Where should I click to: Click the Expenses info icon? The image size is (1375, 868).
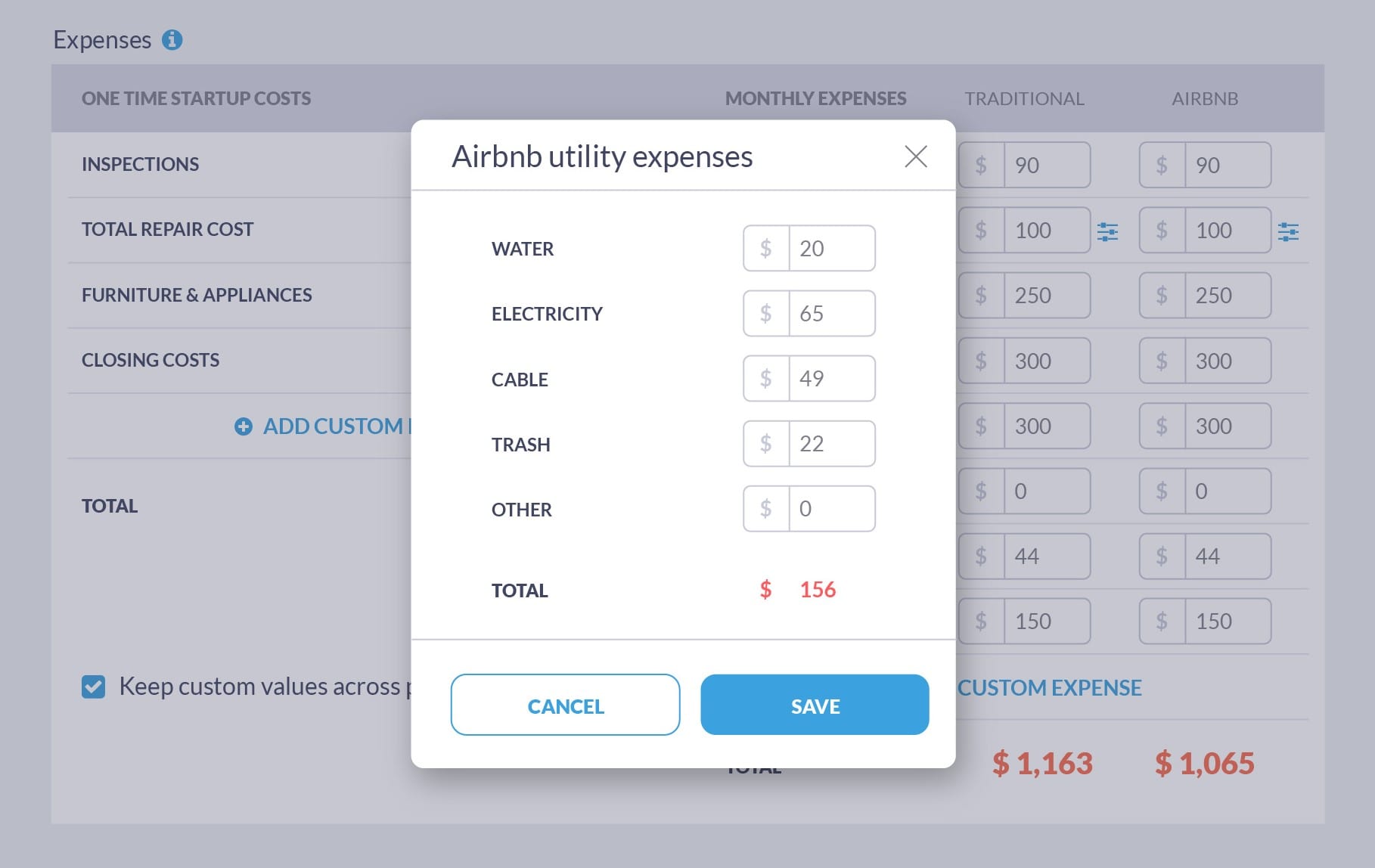pyautogui.click(x=172, y=39)
